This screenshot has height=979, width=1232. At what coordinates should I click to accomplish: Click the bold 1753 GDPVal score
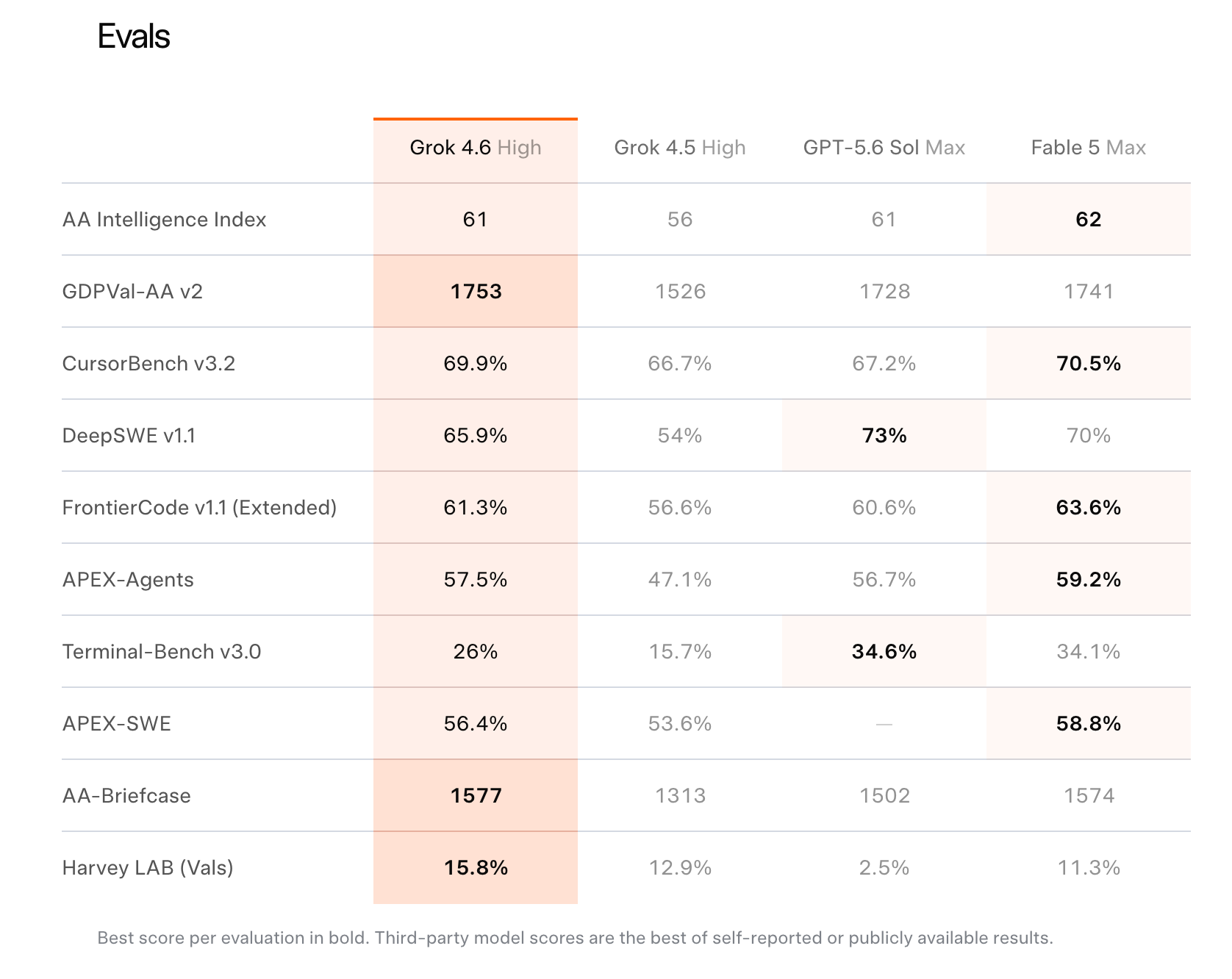pos(476,292)
